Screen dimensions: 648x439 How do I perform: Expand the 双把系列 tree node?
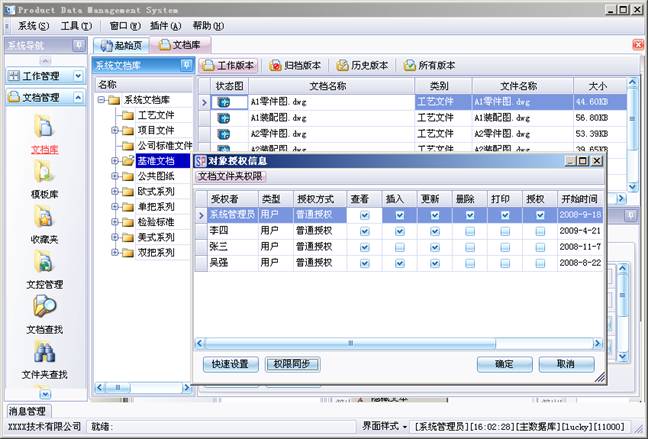(x=115, y=253)
